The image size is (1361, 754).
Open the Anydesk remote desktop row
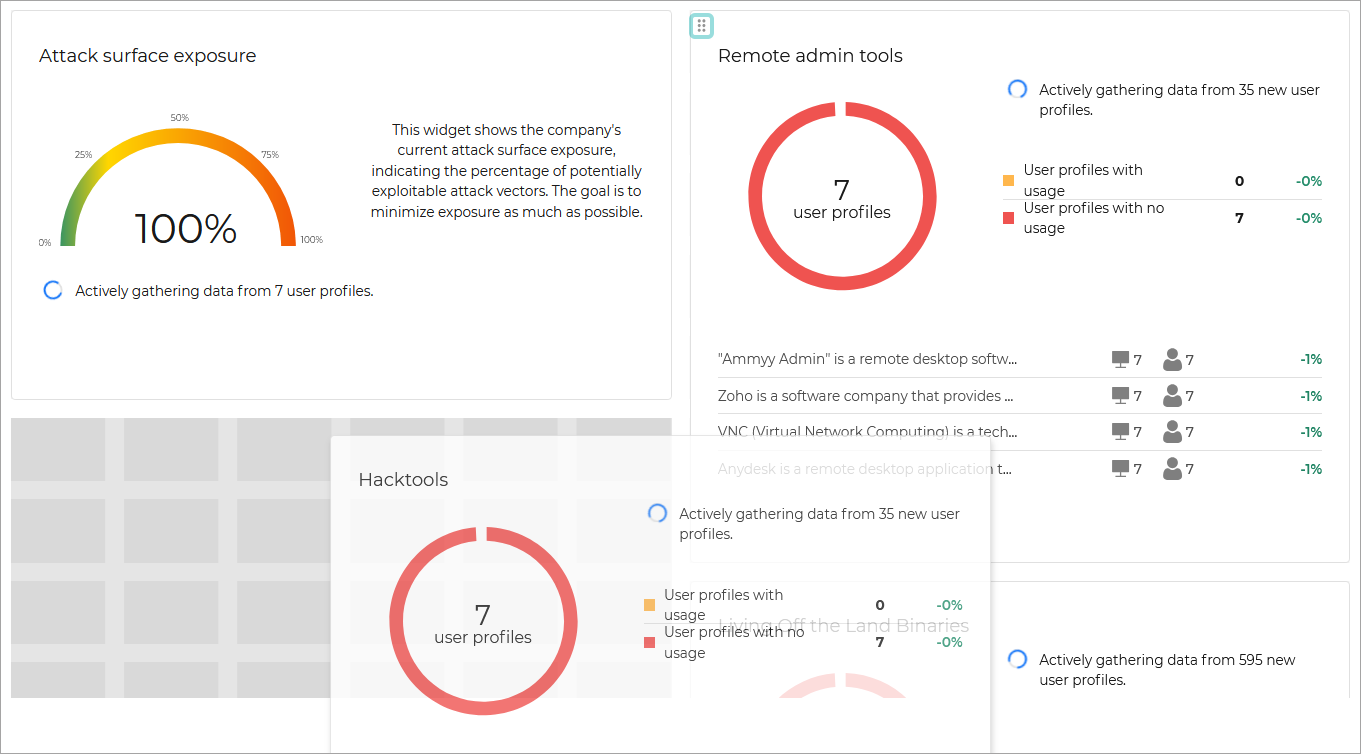tap(1020, 469)
